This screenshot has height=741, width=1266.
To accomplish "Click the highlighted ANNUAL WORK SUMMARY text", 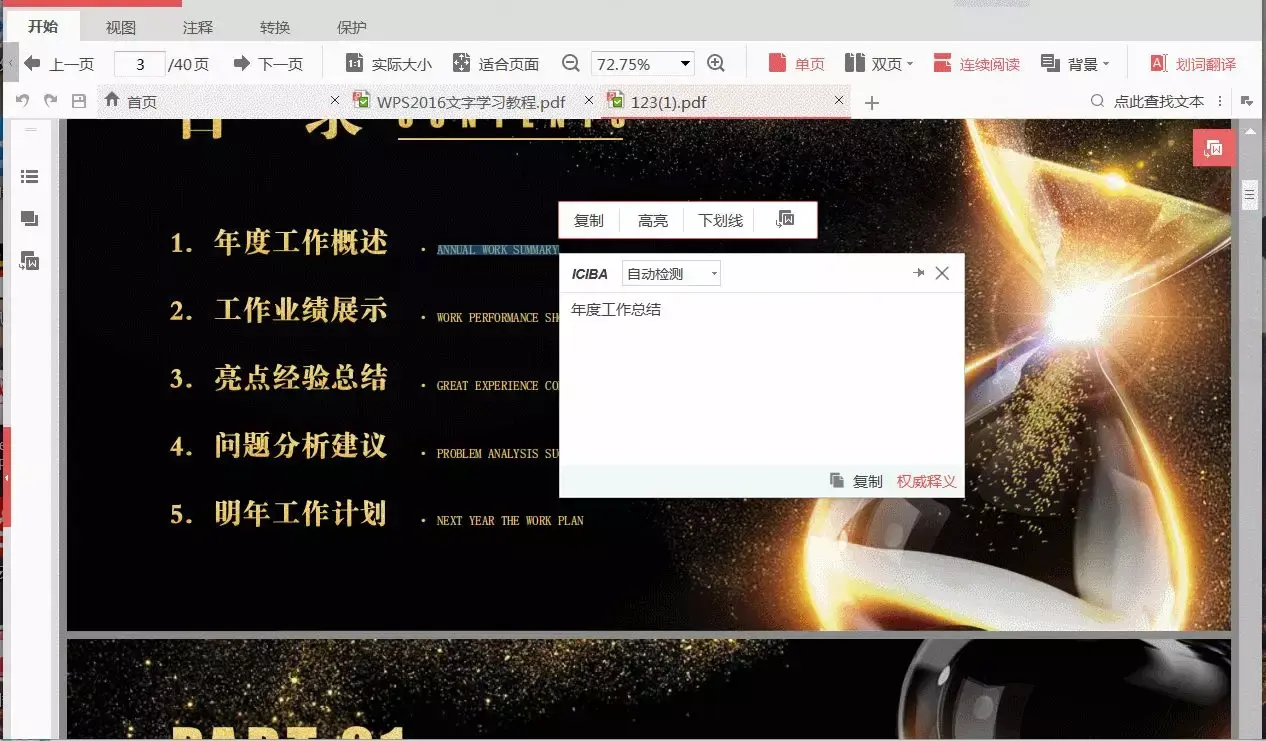I will click(497, 250).
